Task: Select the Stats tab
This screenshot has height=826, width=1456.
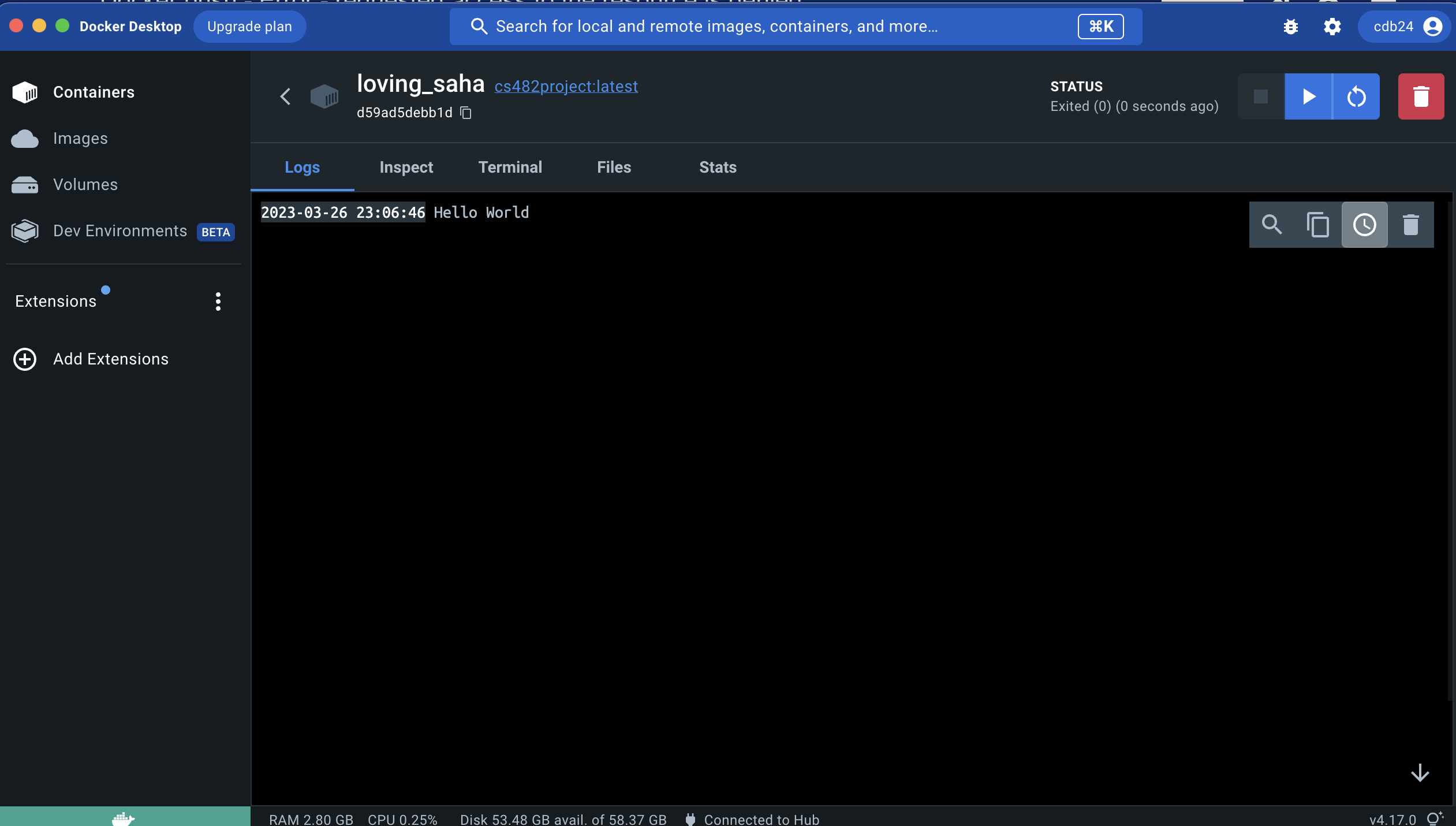Action: coord(717,167)
